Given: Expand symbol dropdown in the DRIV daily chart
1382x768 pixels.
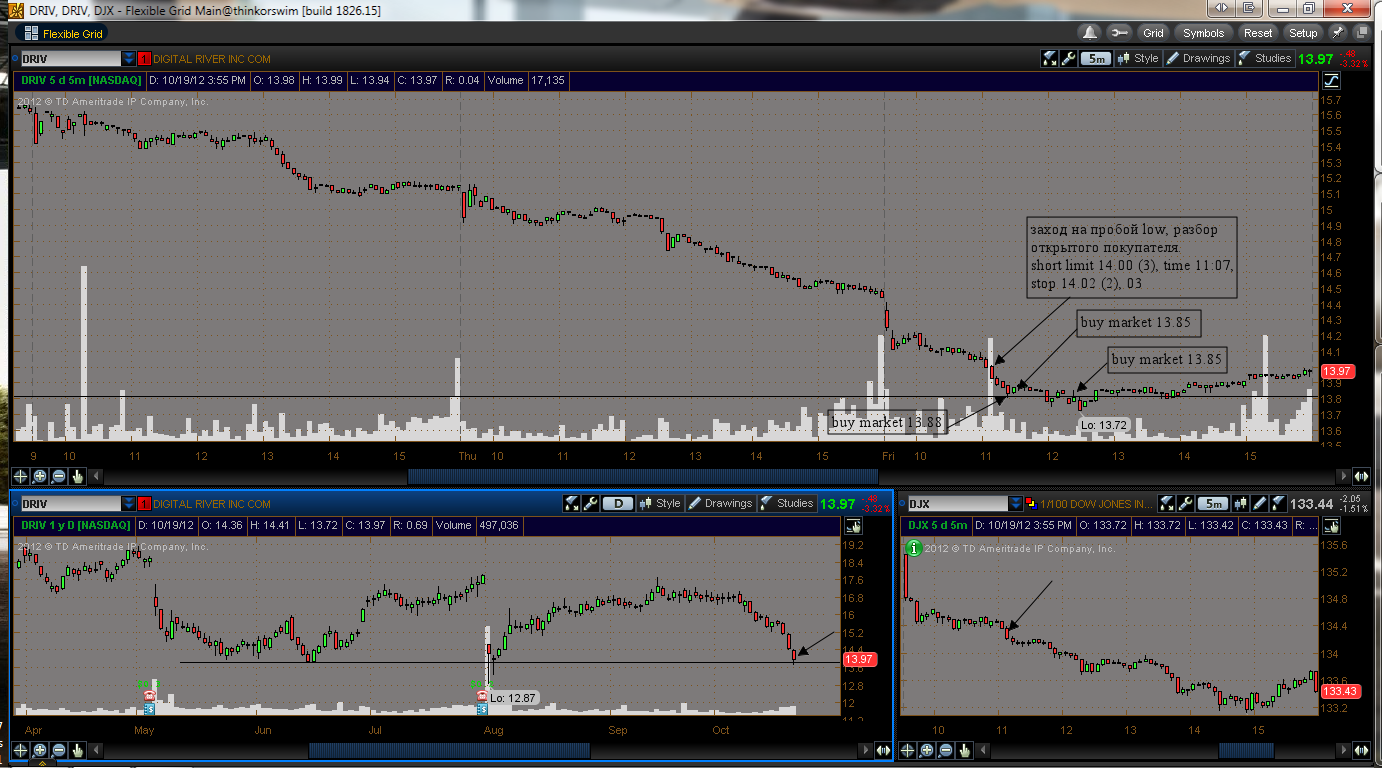Looking at the screenshot, I should tap(128, 503).
